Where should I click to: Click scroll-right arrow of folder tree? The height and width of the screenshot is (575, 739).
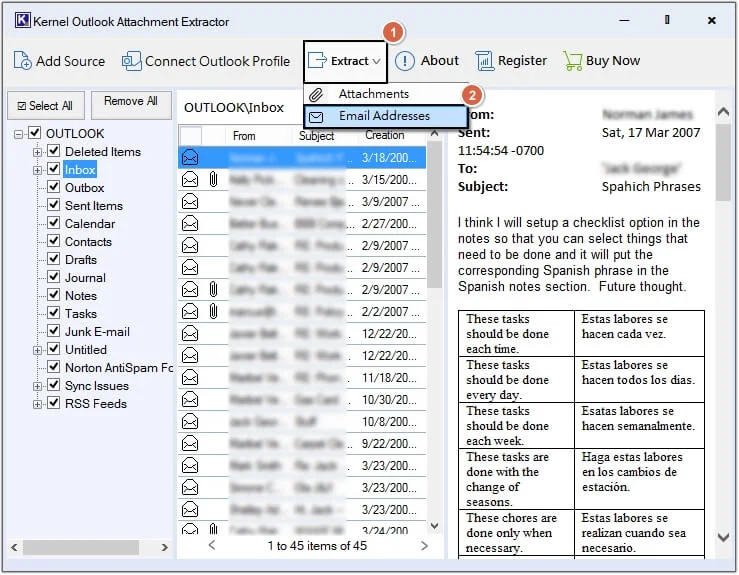(164, 547)
